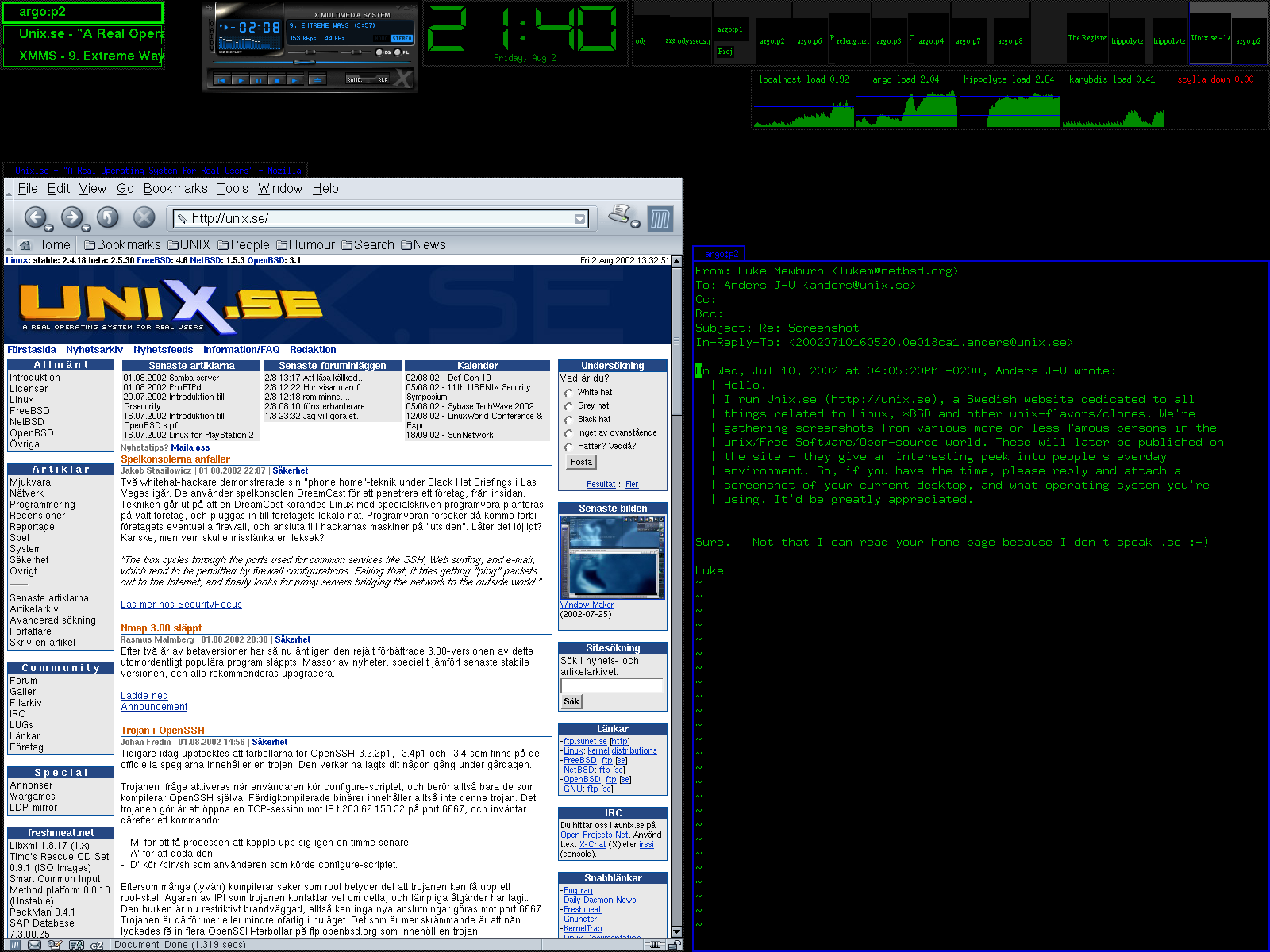
Task: Select 'The Register' workspace in pager
Action: [1087, 37]
